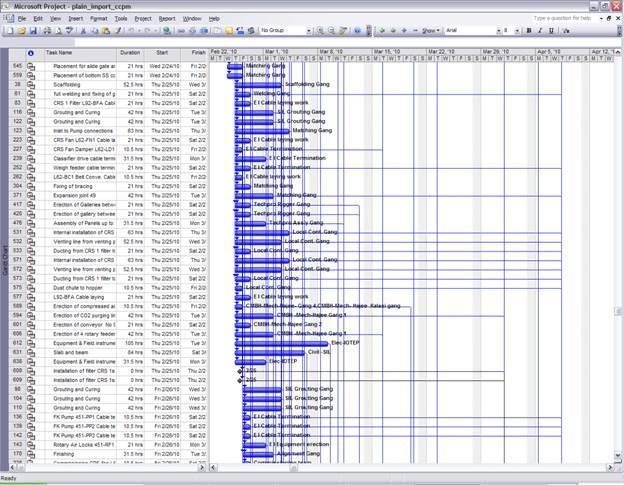
Task: Open the Format menu
Action: pyautogui.click(x=99, y=18)
